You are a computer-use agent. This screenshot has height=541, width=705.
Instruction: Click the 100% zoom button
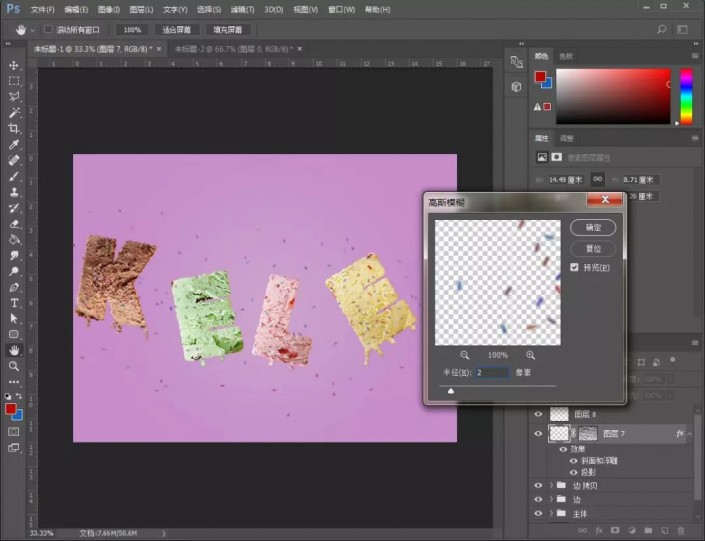coord(132,30)
